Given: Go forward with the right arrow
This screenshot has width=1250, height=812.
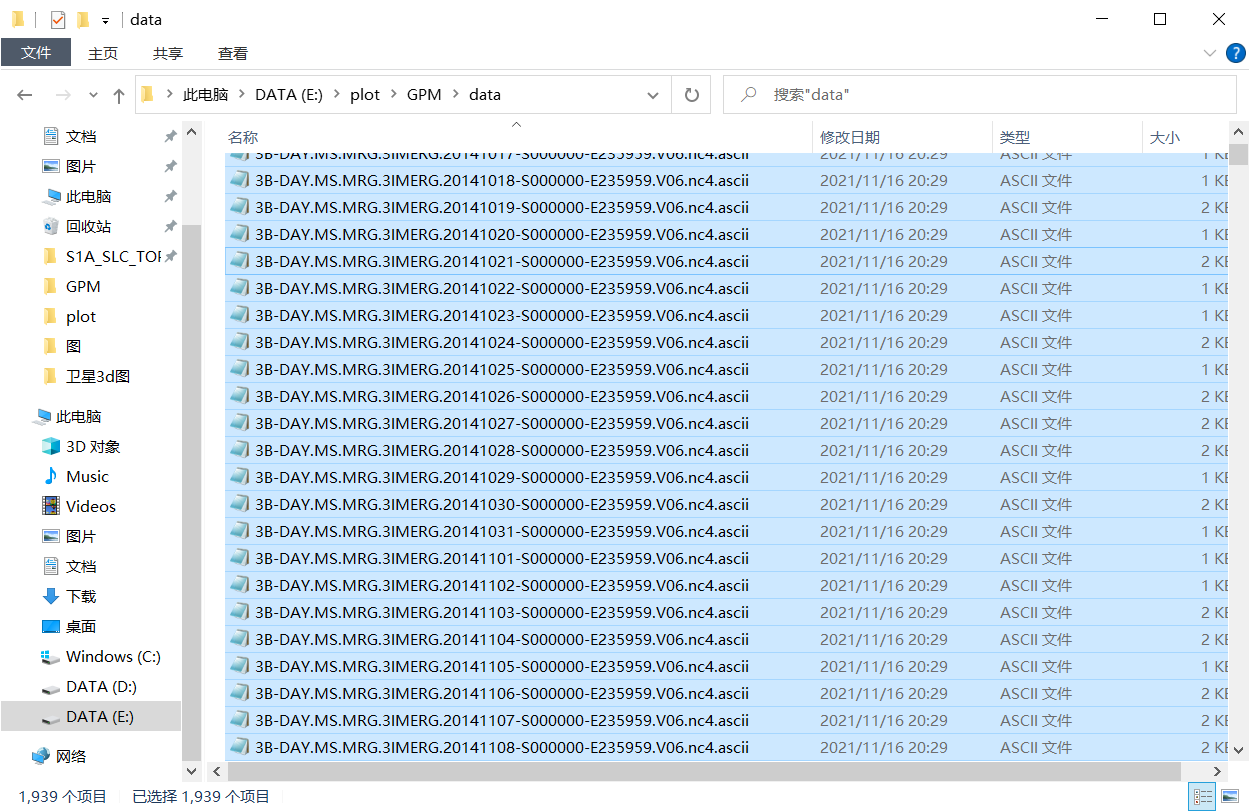Looking at the screenshot, I should coord(62,95).
